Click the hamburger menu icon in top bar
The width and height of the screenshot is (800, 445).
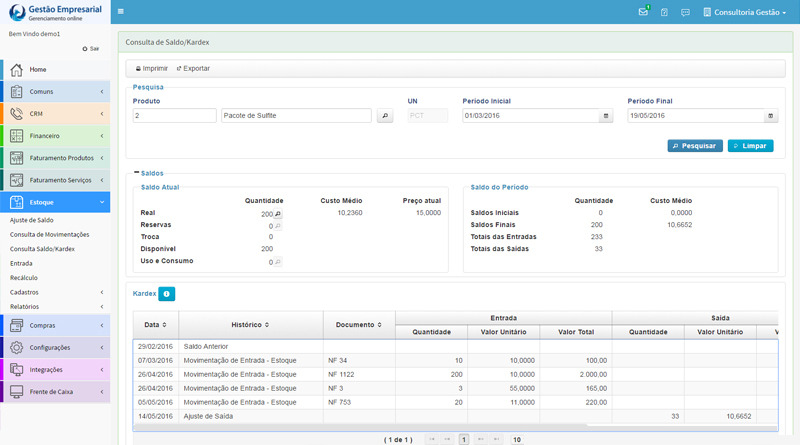click(121, 12)
